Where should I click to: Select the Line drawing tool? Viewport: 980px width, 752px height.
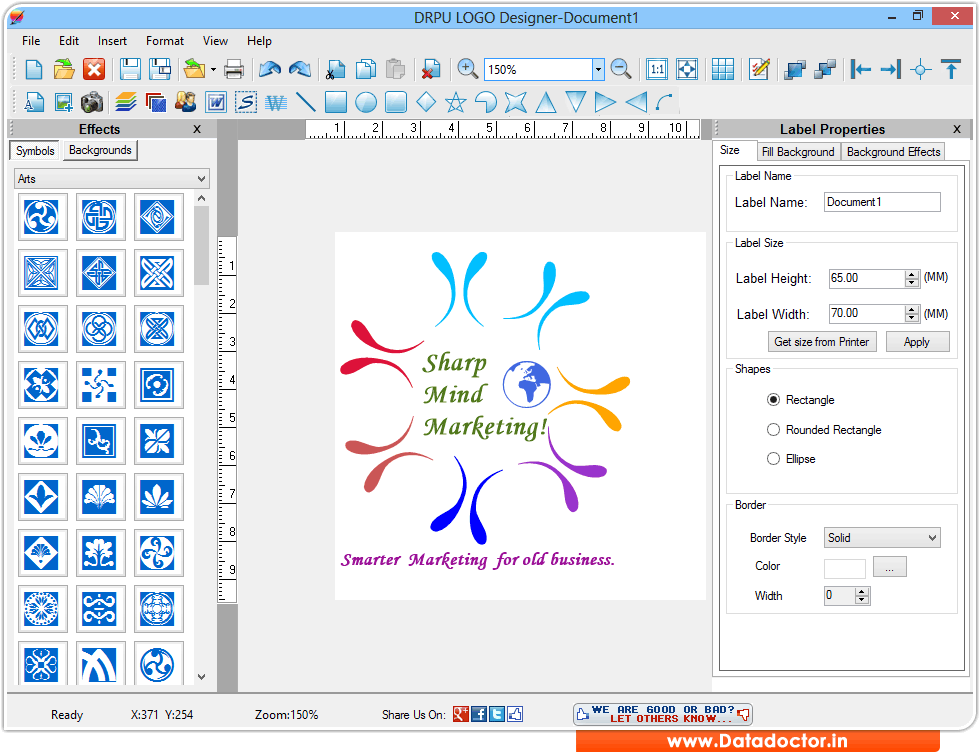[306, 101]
